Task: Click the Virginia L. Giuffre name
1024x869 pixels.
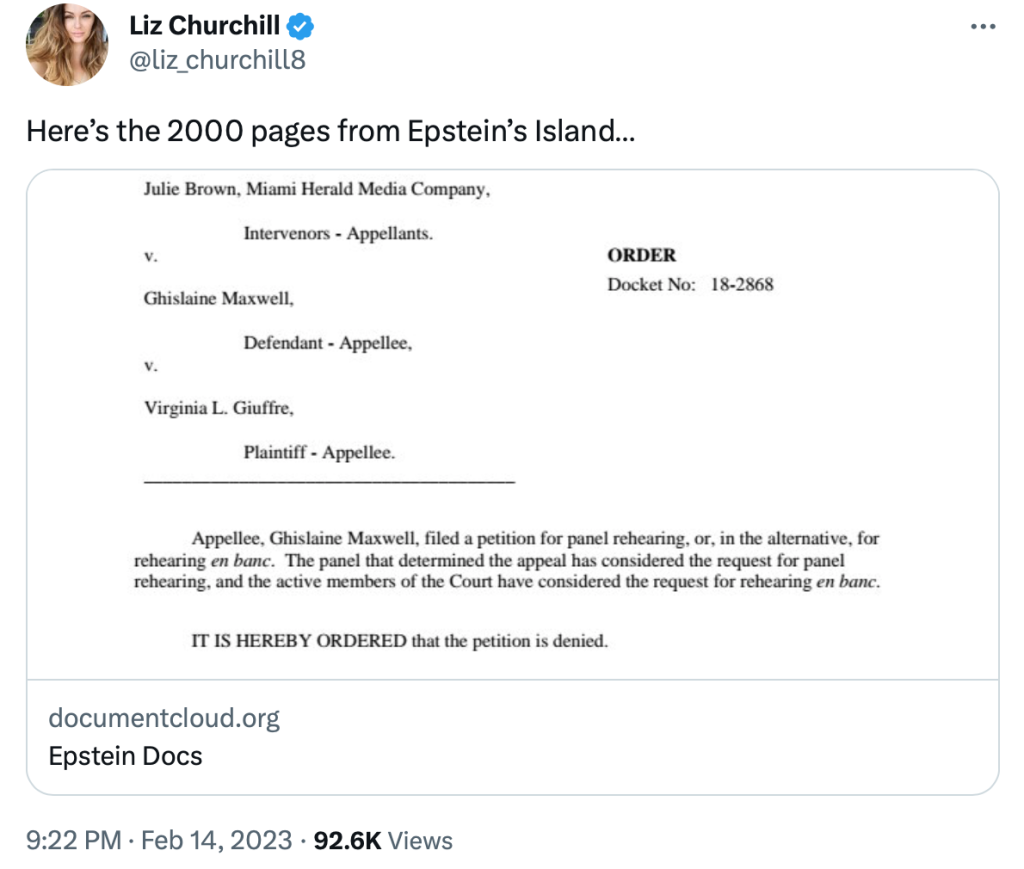Action: click(x=219, y=407)
